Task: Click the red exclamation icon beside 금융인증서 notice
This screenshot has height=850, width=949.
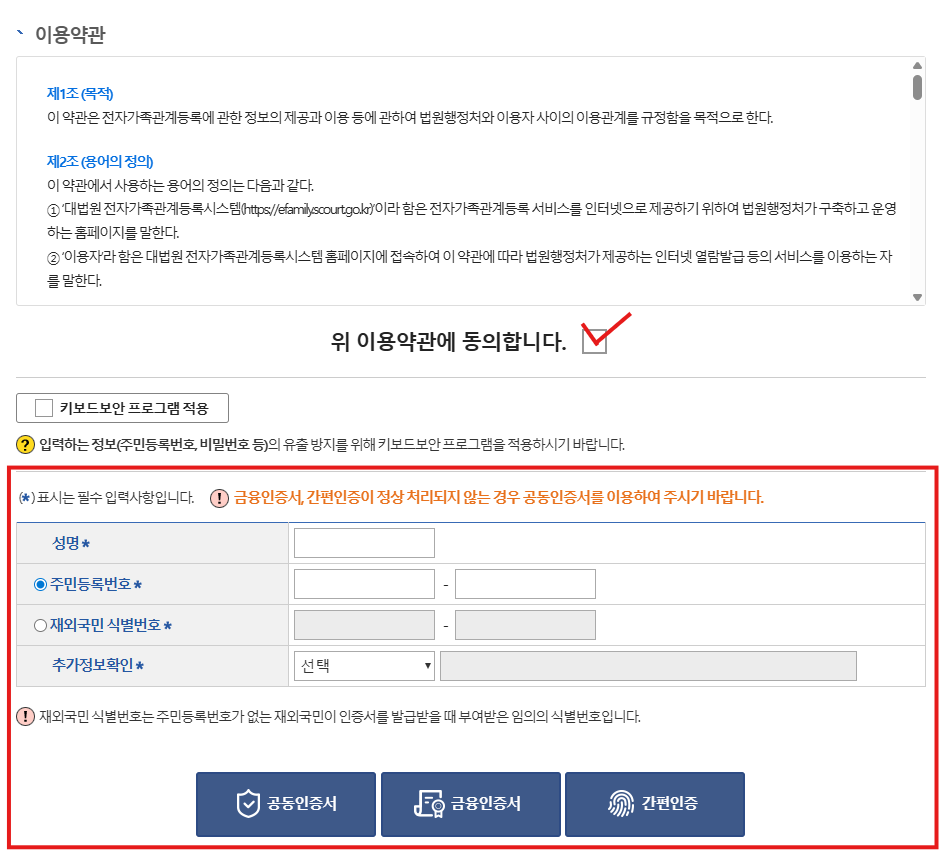Action: coord(220,498)
